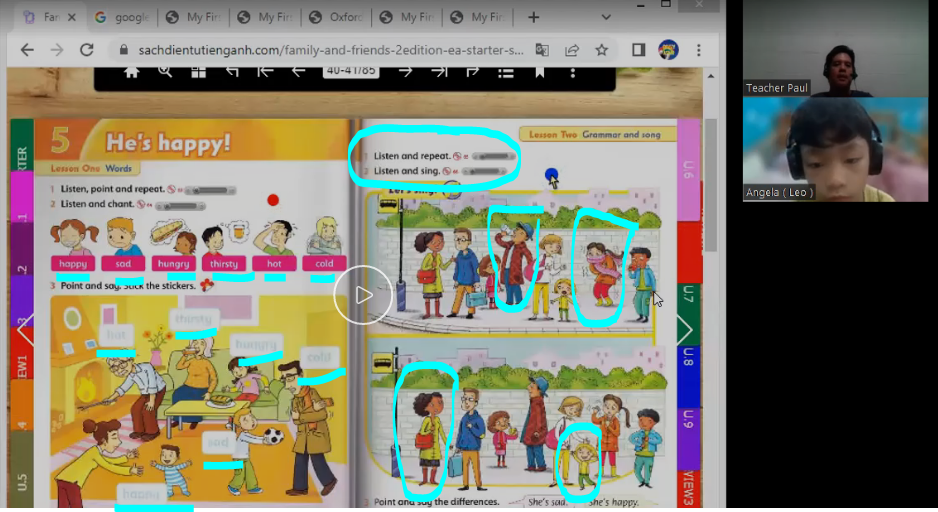Click the 'Lesson One Words' heading
938x512 pixels.
pos(91,169)
